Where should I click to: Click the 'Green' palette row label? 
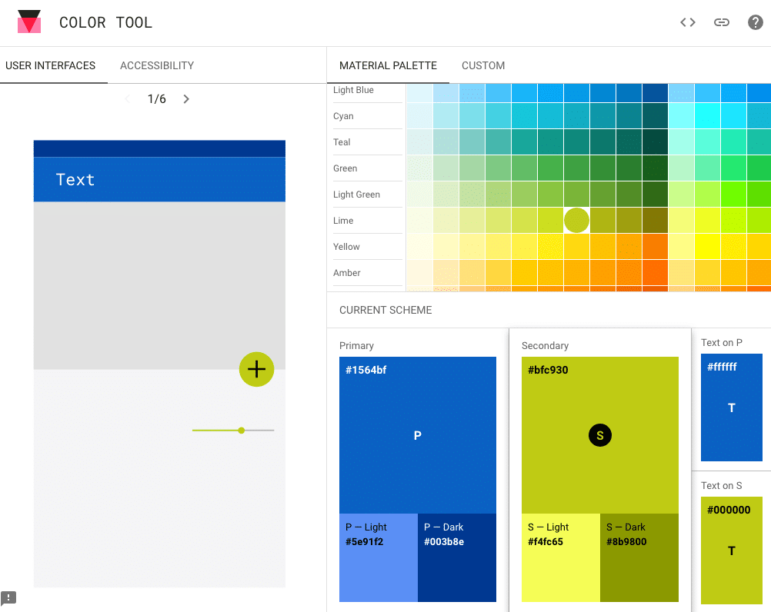point(345,168)
